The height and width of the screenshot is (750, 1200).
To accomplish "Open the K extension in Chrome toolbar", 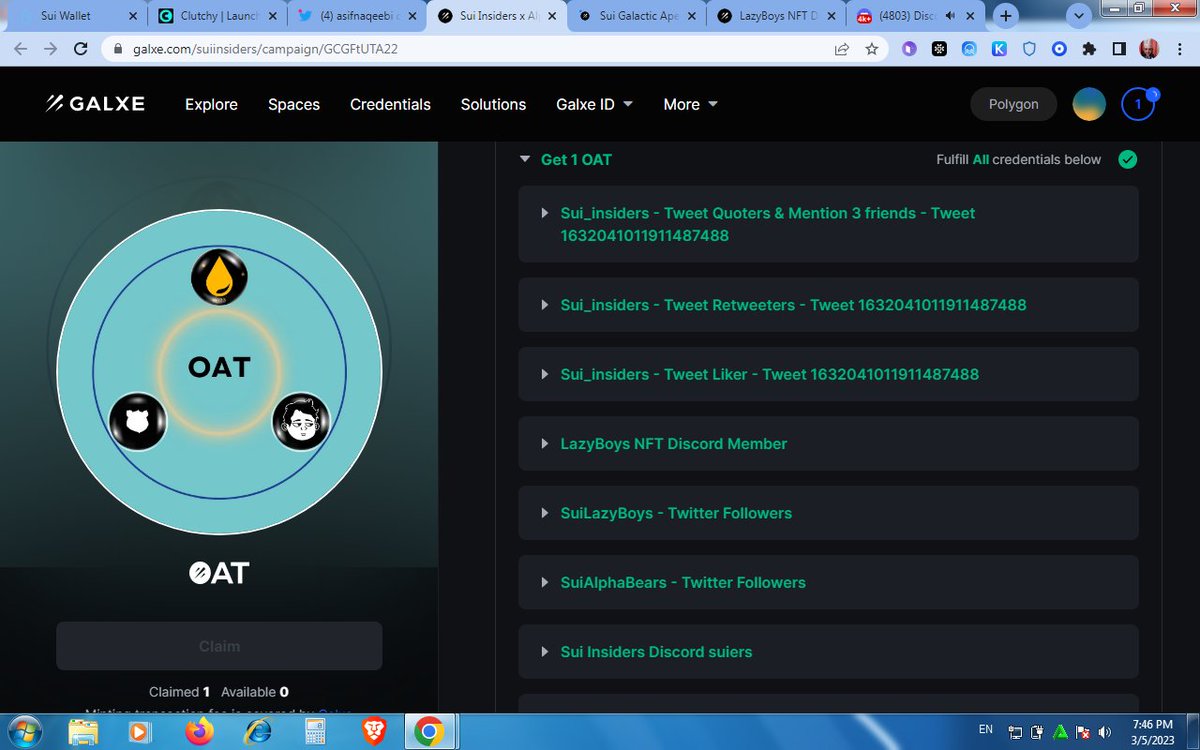I will pyautogui.click(x=999, y=48).
